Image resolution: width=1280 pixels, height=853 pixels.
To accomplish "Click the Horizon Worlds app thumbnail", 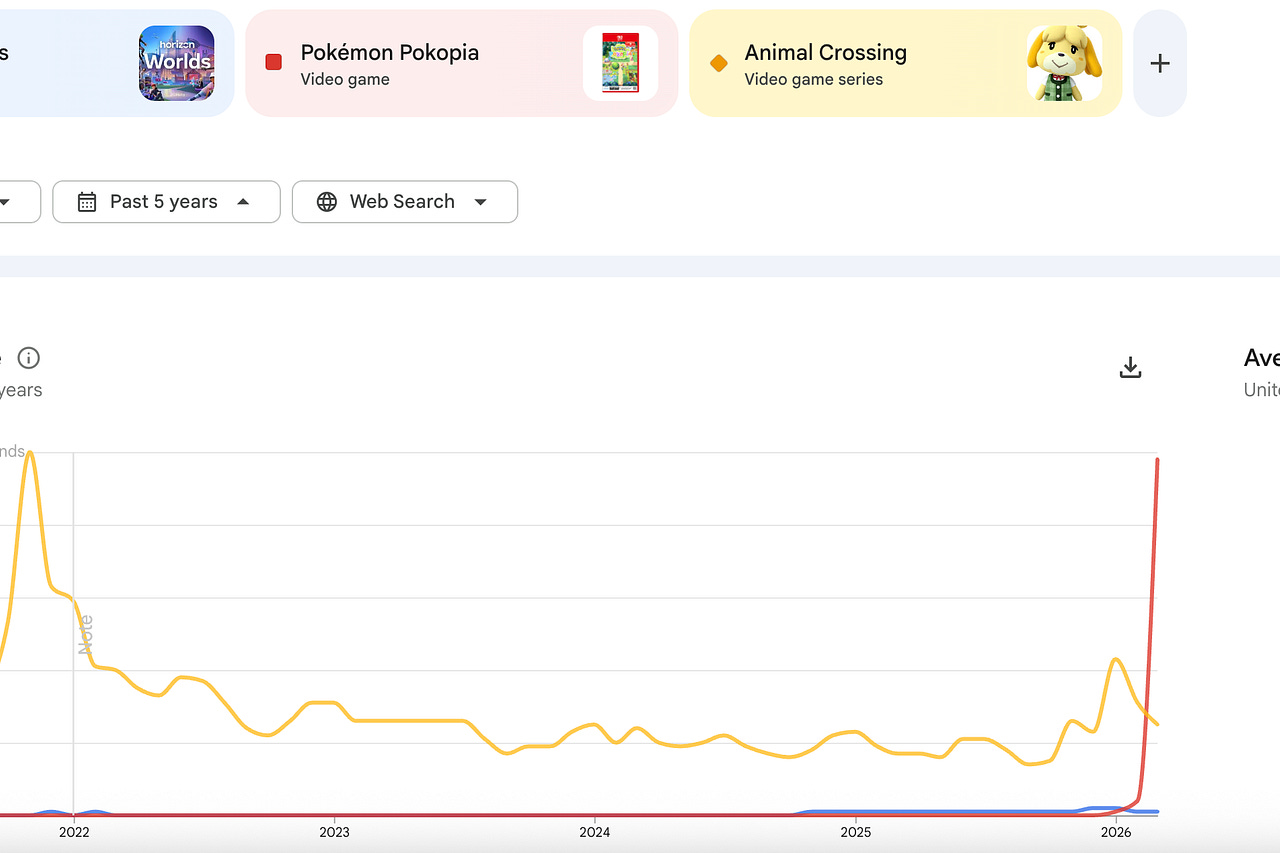I will tap(177, 63).
